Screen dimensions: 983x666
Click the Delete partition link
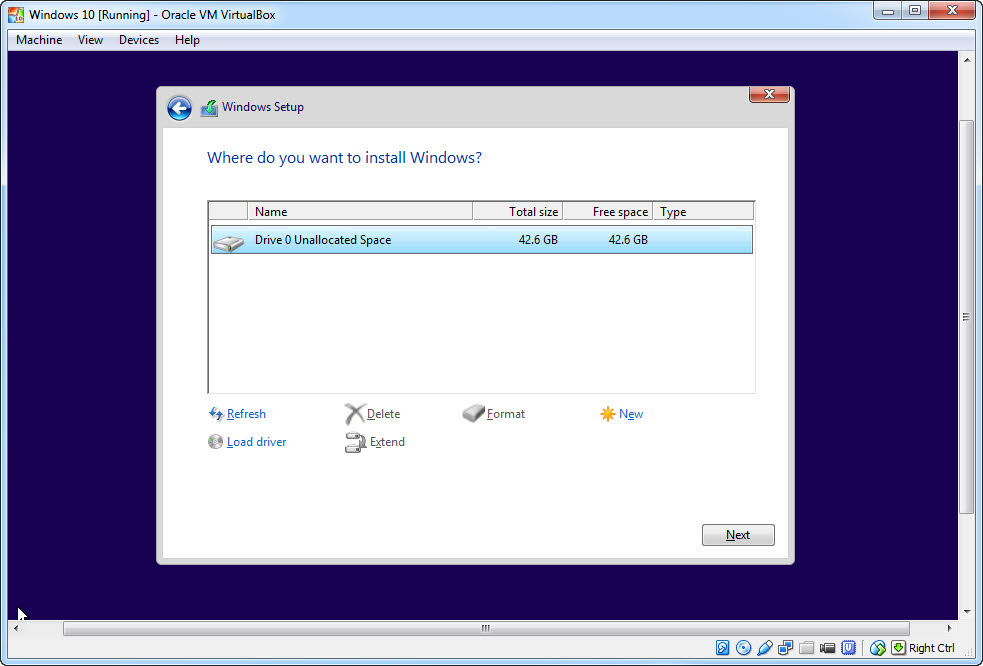click(x=383, y=414)
